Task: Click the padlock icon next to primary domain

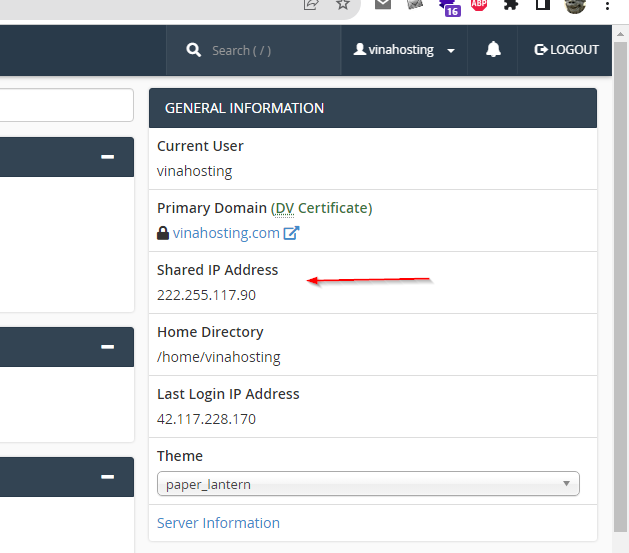Action: (x=163, y=233)
